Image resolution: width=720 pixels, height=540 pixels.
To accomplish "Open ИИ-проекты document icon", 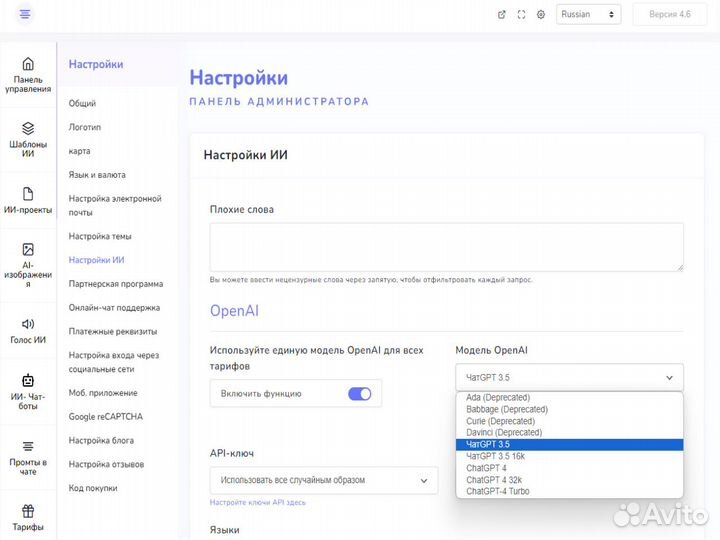I will click(x=28, y=194).
